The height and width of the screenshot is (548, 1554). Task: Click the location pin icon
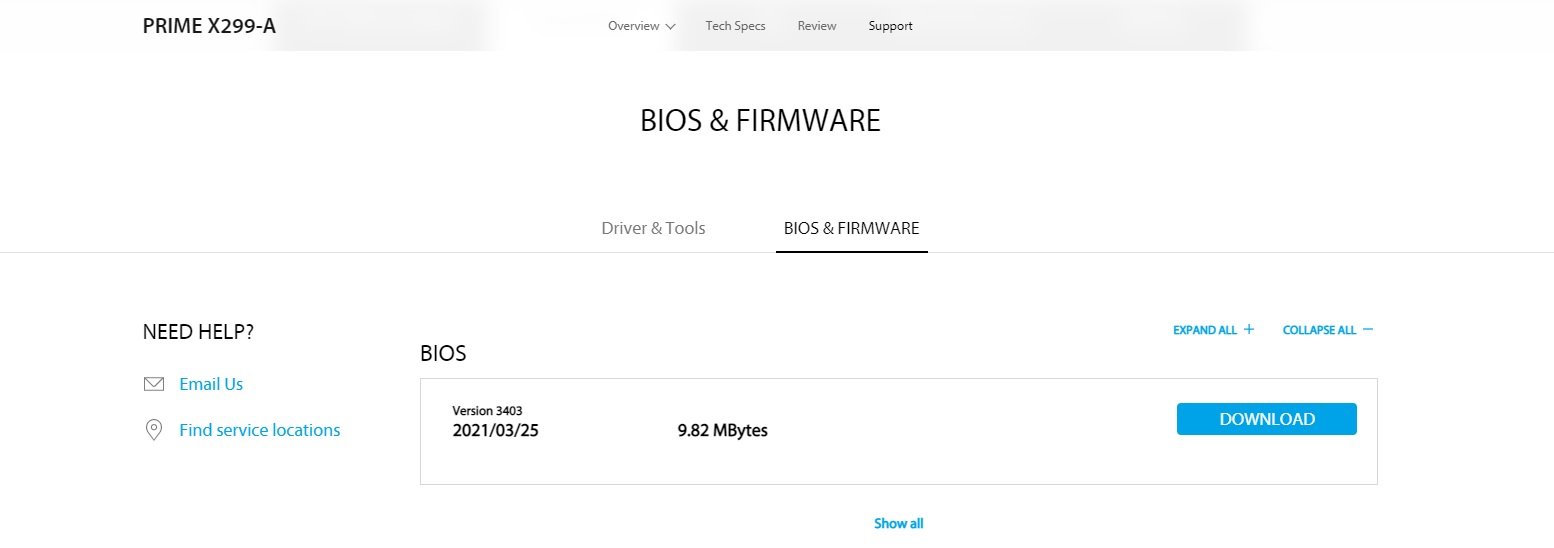[154, 430]
